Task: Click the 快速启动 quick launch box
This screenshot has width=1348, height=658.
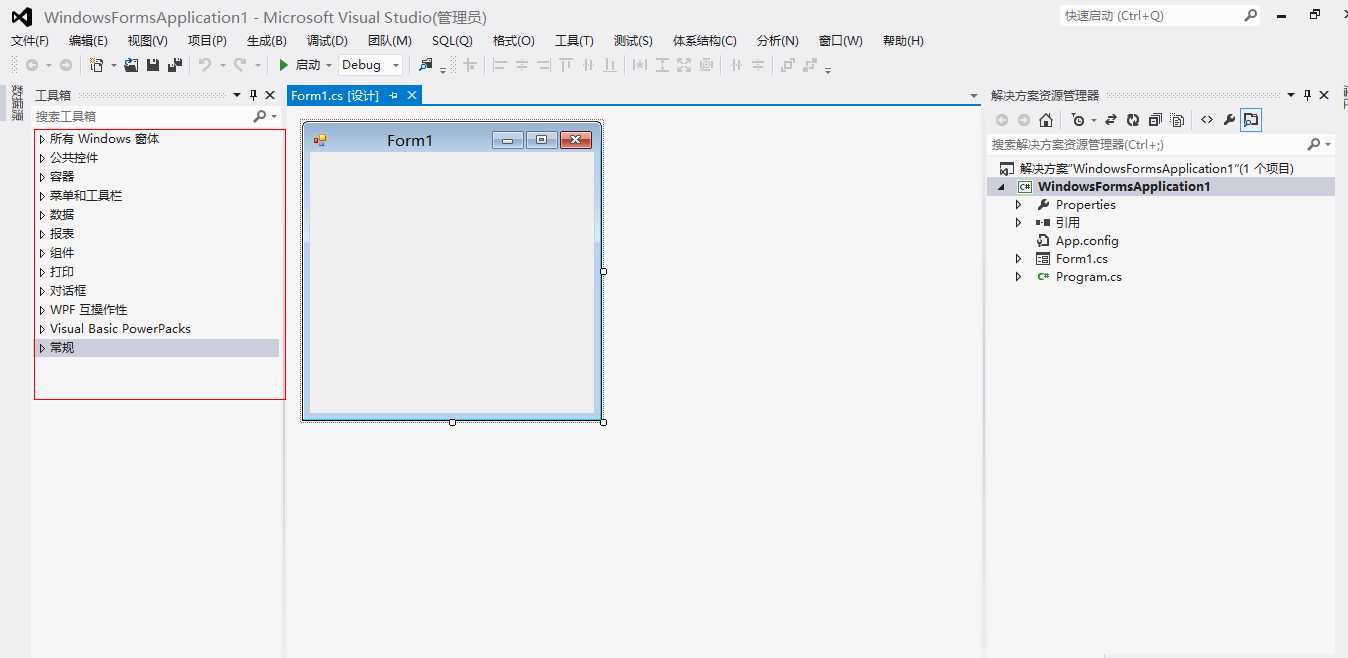Action: (x=1159, y=16)
